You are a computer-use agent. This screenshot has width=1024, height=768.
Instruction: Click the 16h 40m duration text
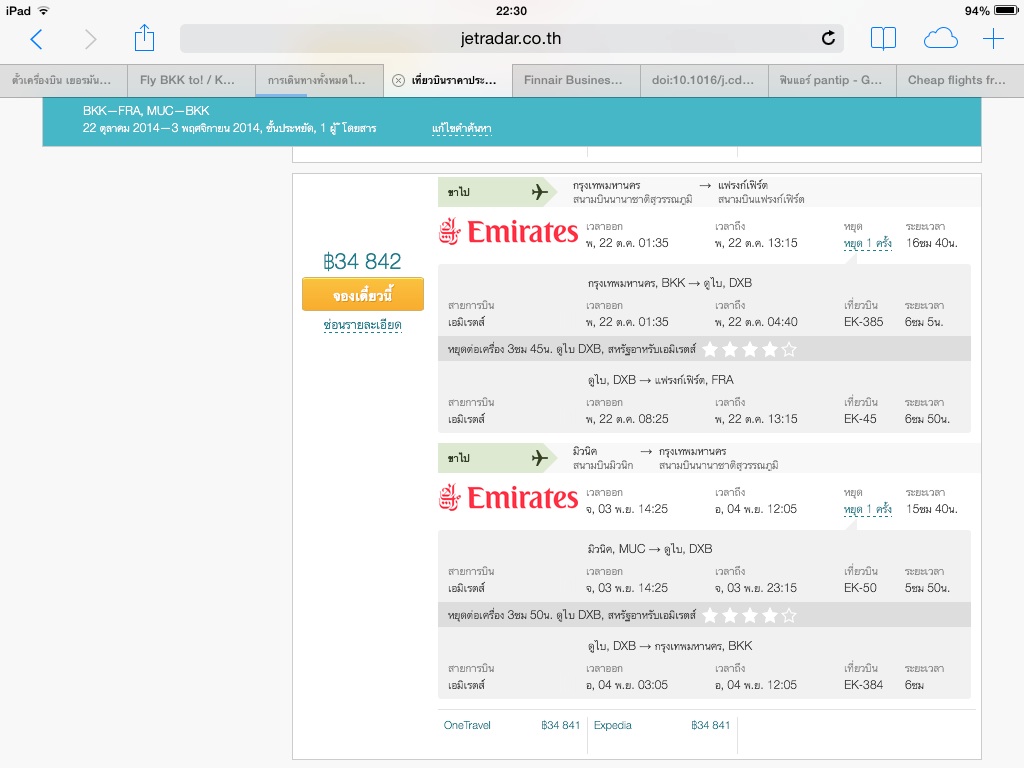coord(932,244)
